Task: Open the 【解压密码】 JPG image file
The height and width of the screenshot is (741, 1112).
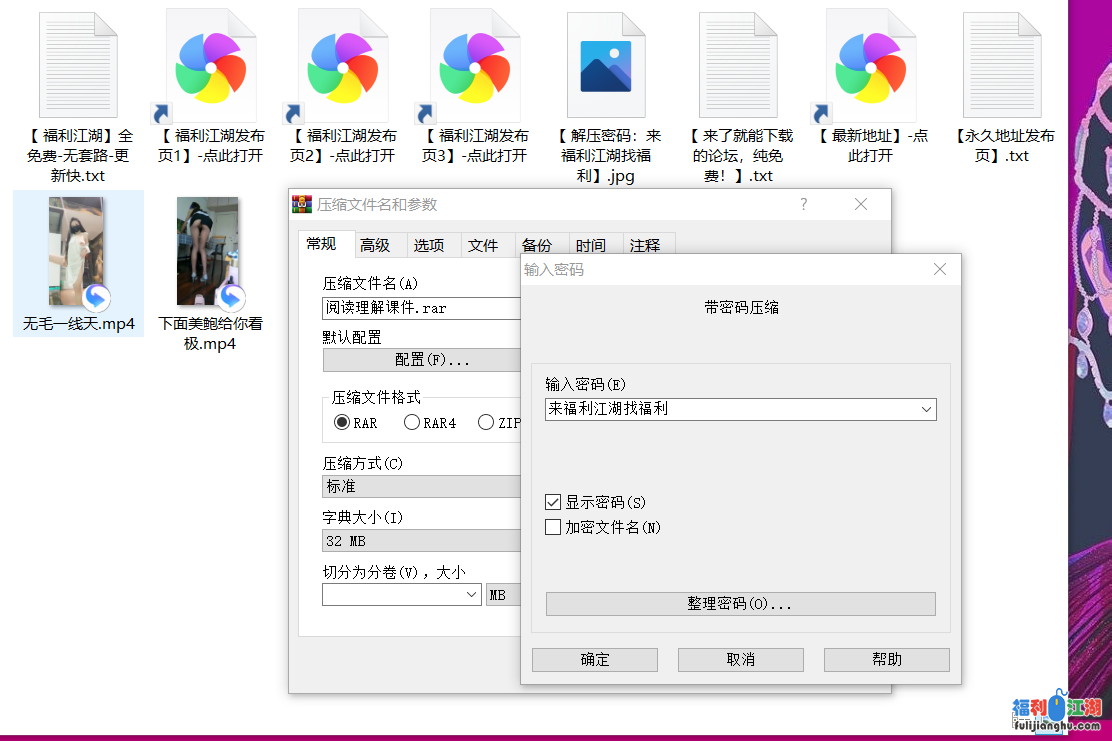Action: tap(607, 63)
